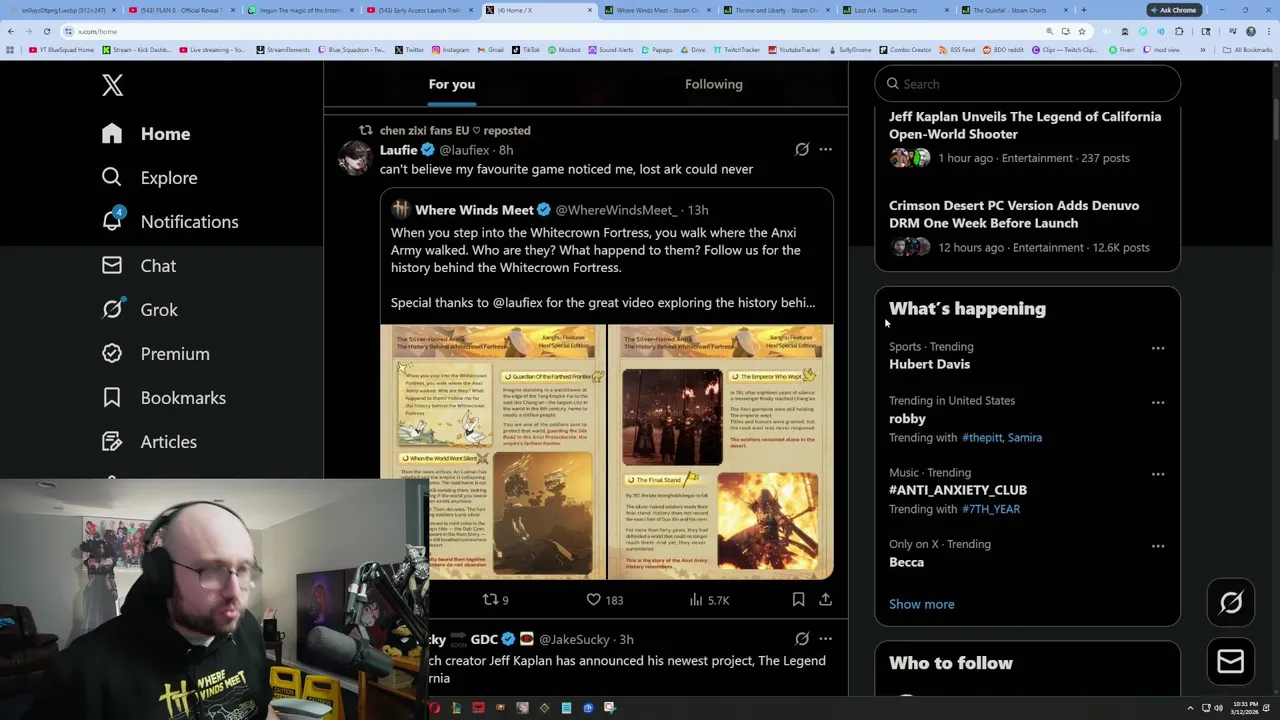The width and height of the screenshot is (1280, 720).
Task: Like Laufie's post with 183 likes
Action: click(604, 600)
